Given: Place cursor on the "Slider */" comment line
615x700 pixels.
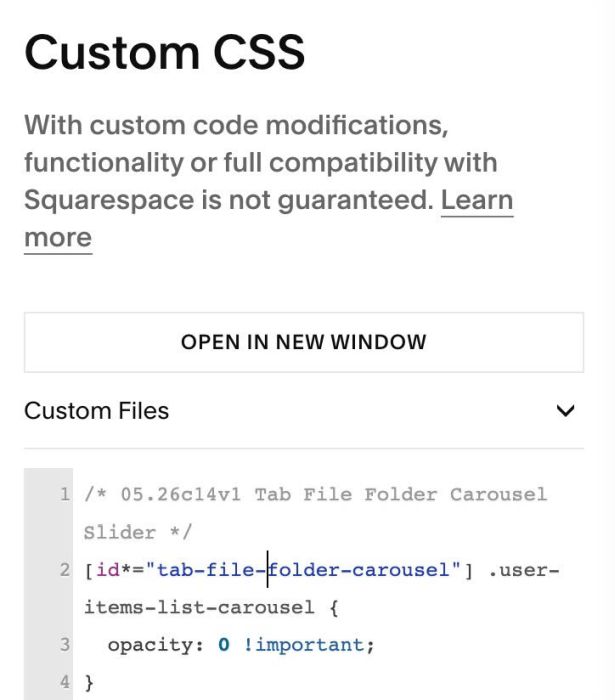Looking at the screenshot, I should [x=138, y=532].
